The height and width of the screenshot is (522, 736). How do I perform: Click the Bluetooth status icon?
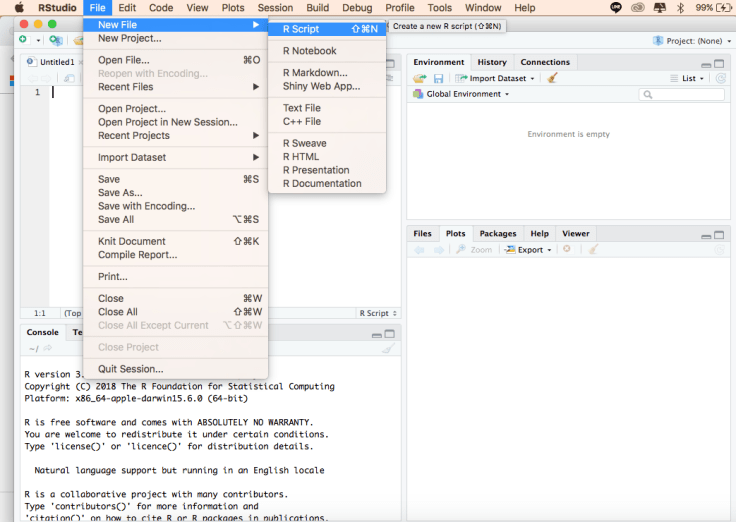point(680,8)
